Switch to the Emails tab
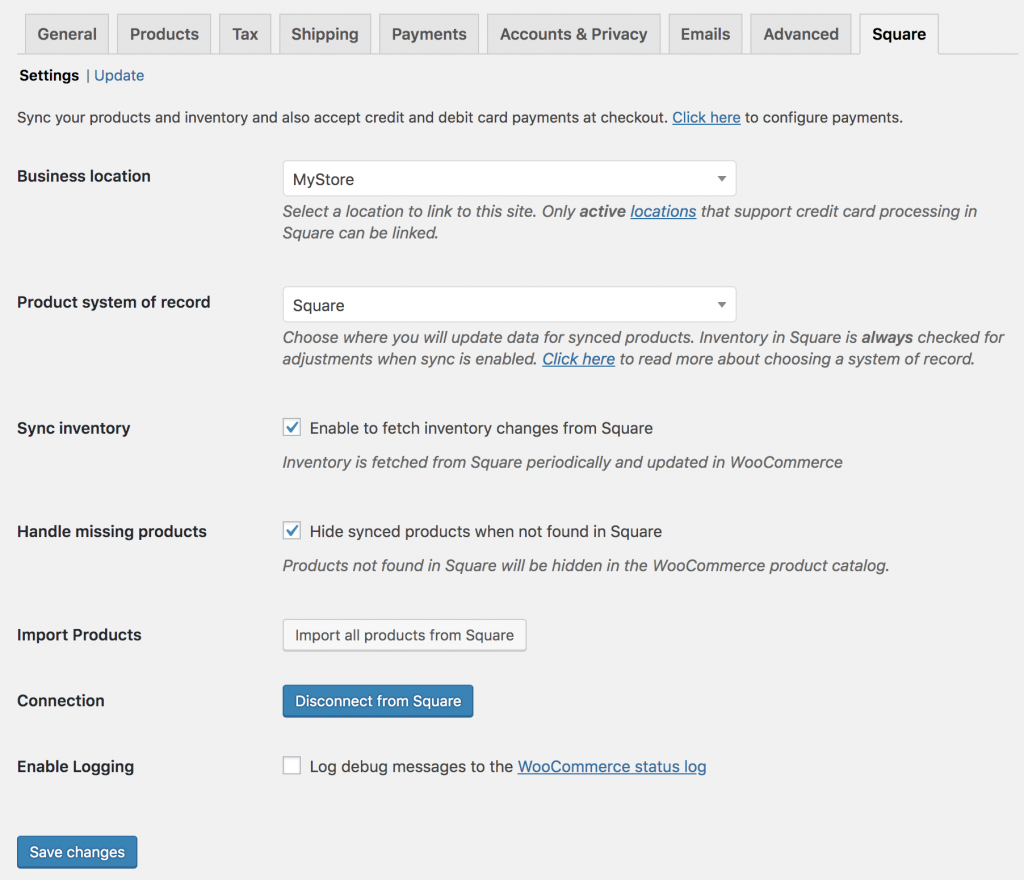Viewport: 1024px width, 880px height. coord(705,34)
